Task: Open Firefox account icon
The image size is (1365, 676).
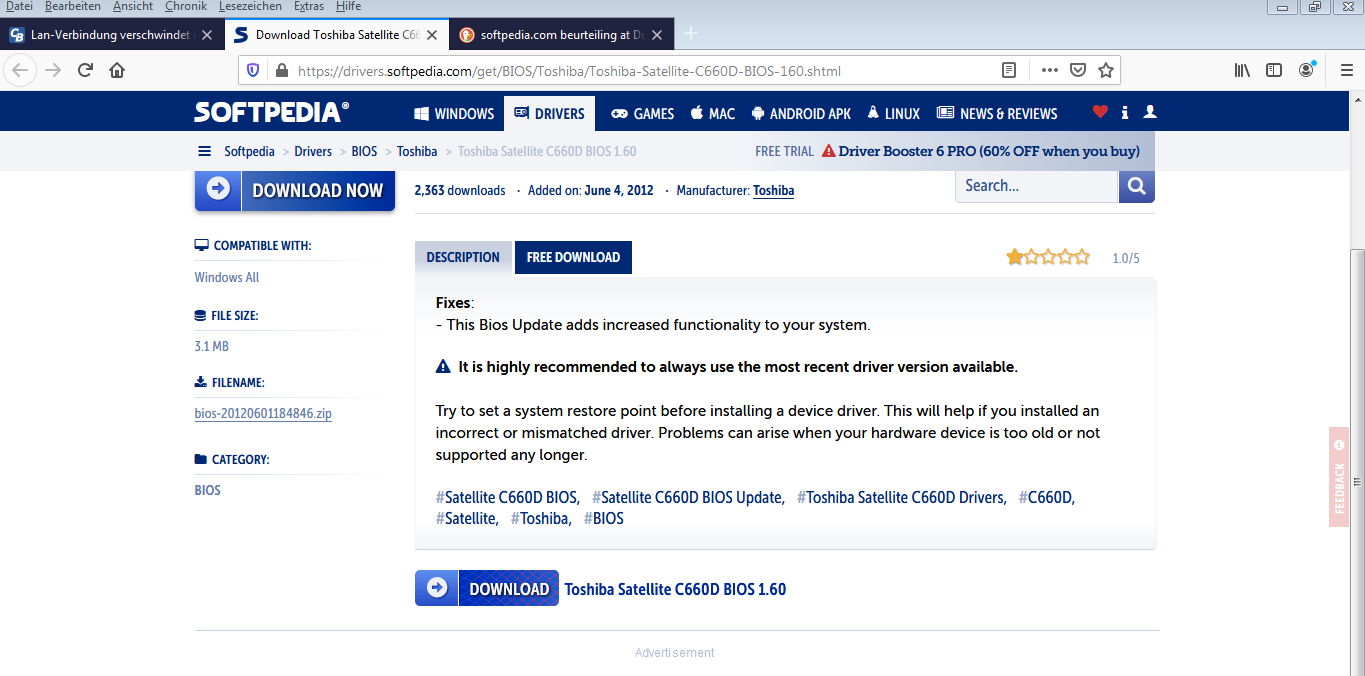Action: coord(1307,70)
